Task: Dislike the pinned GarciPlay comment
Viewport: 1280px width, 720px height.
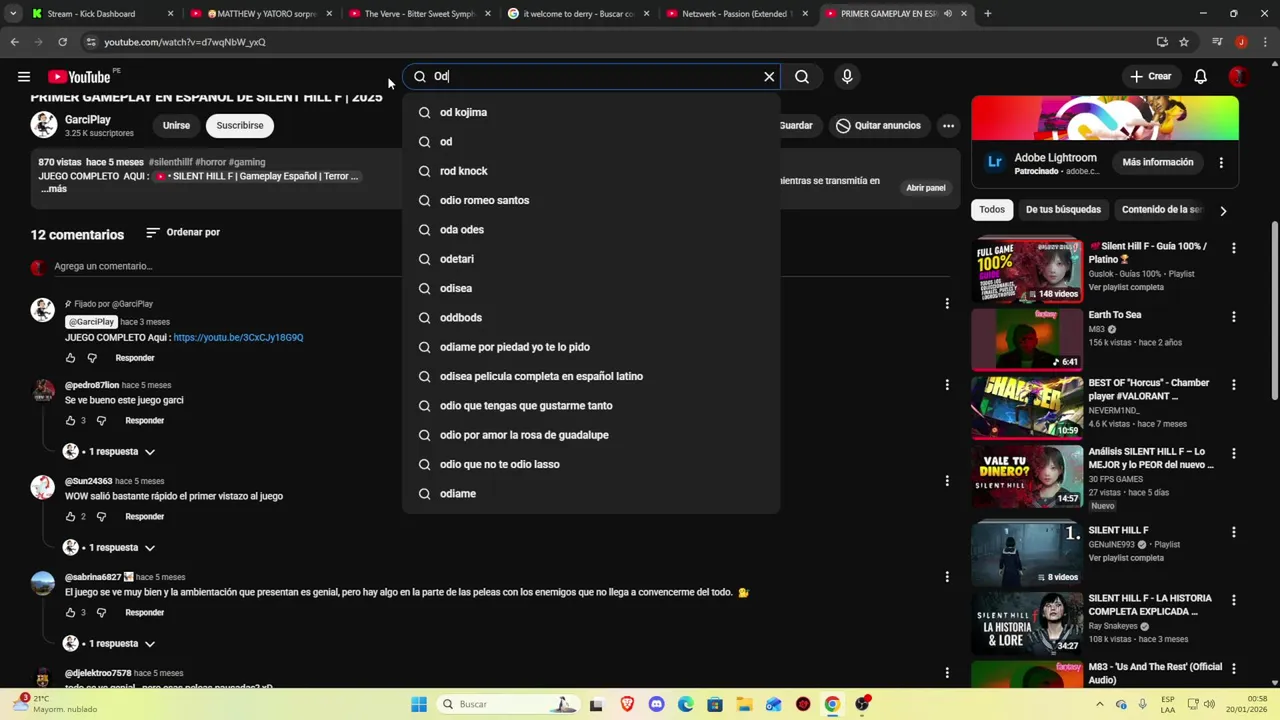Action: point(92,358)
